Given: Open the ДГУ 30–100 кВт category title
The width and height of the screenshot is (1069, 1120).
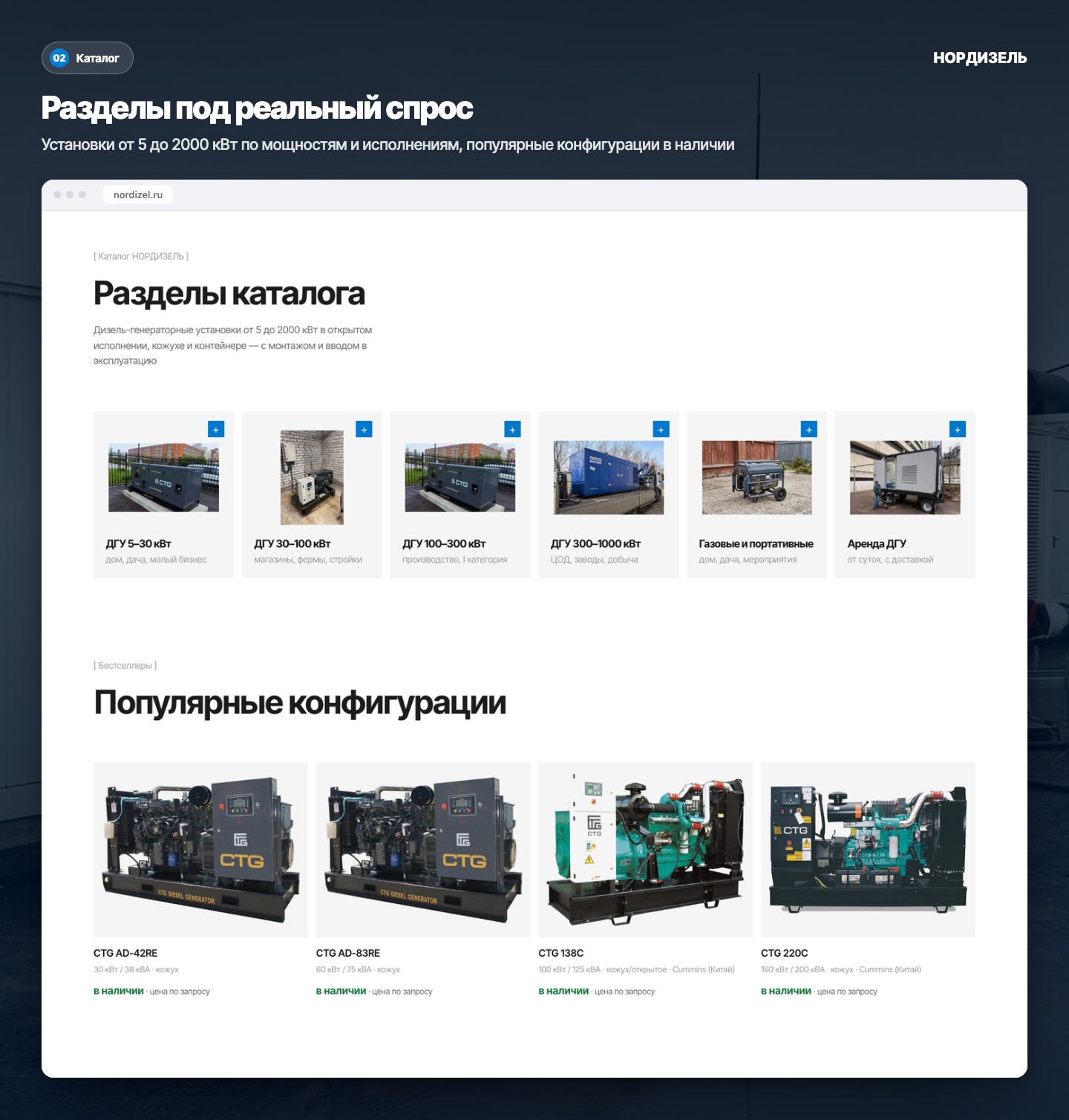Looking at the screenshot, I should click(x=292, y=543).
